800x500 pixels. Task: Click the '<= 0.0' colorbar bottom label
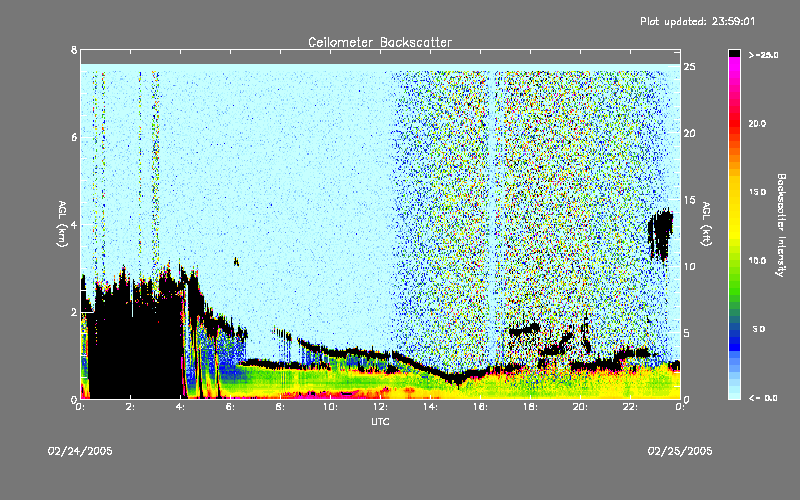point(763,398)
